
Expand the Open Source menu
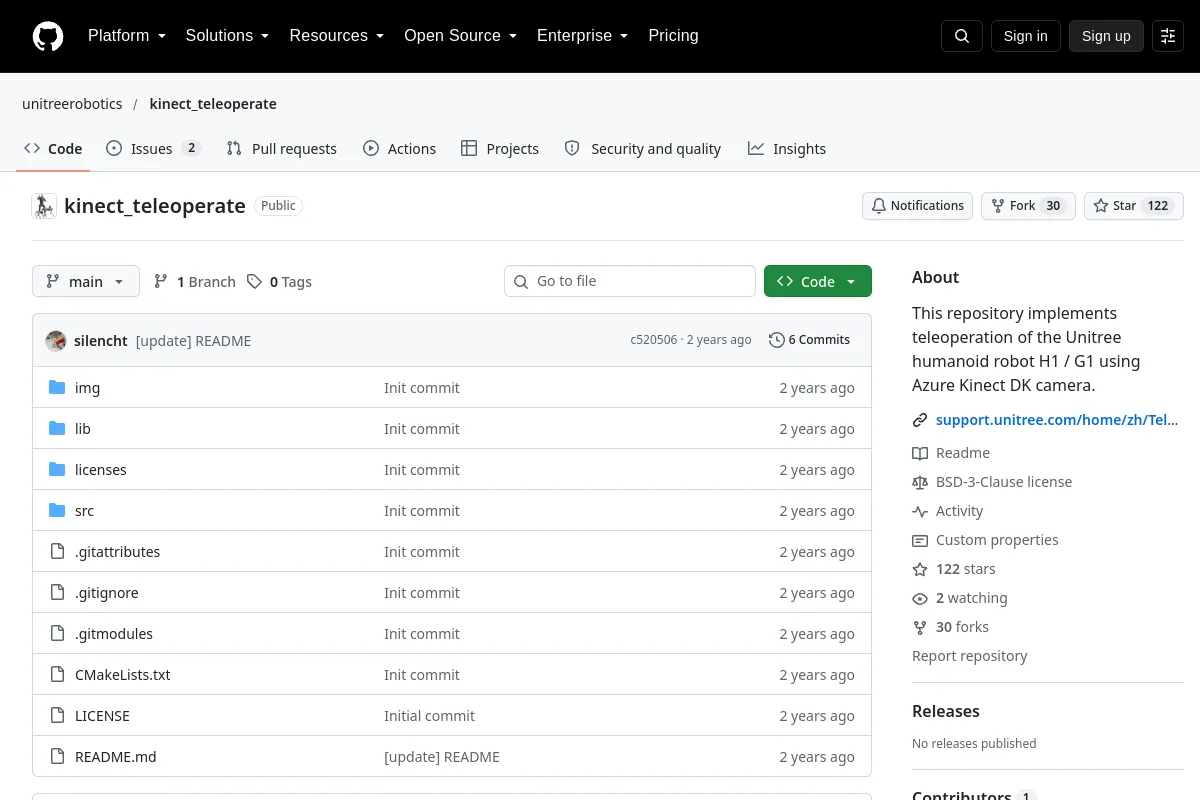(x=461, y=36)
